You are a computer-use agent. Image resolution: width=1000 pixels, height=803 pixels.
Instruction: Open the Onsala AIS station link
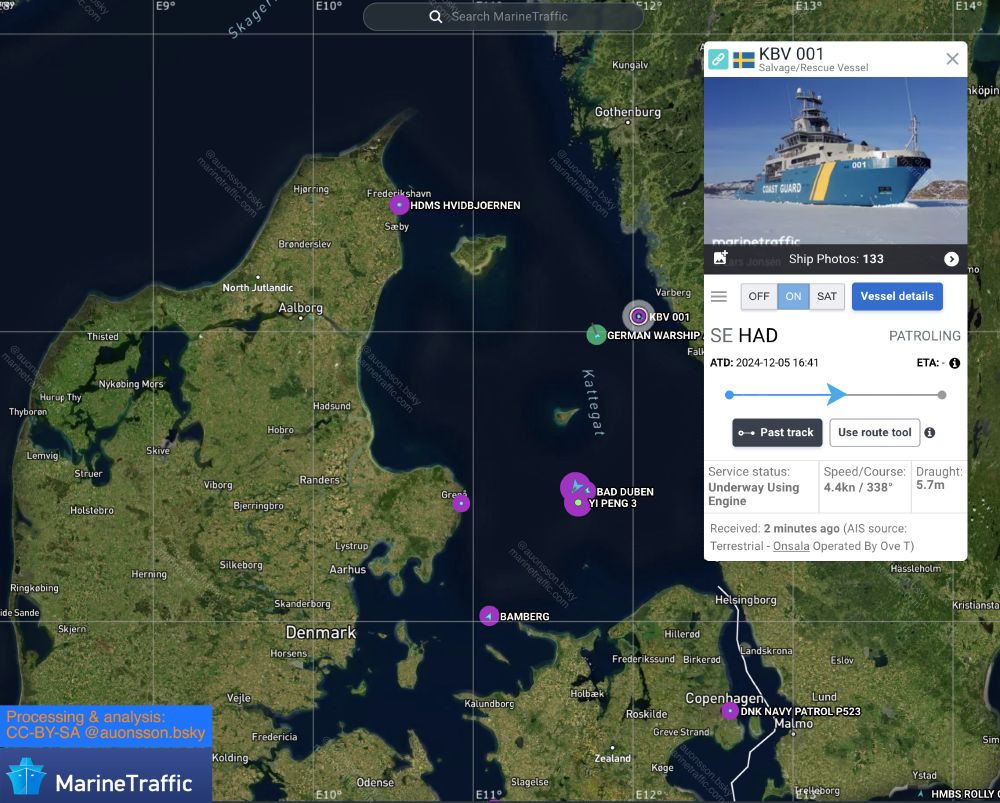pos(791,546)
